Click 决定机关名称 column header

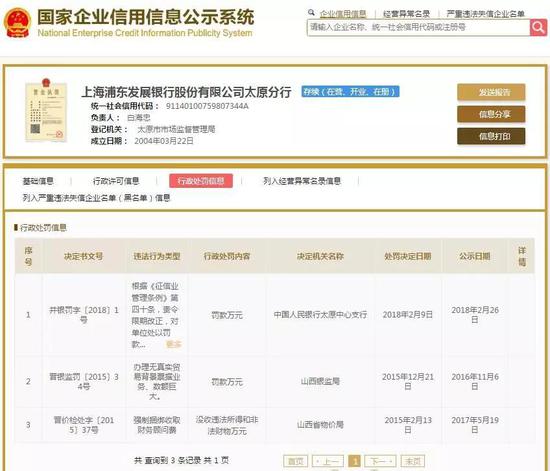(x=320, y=256)
